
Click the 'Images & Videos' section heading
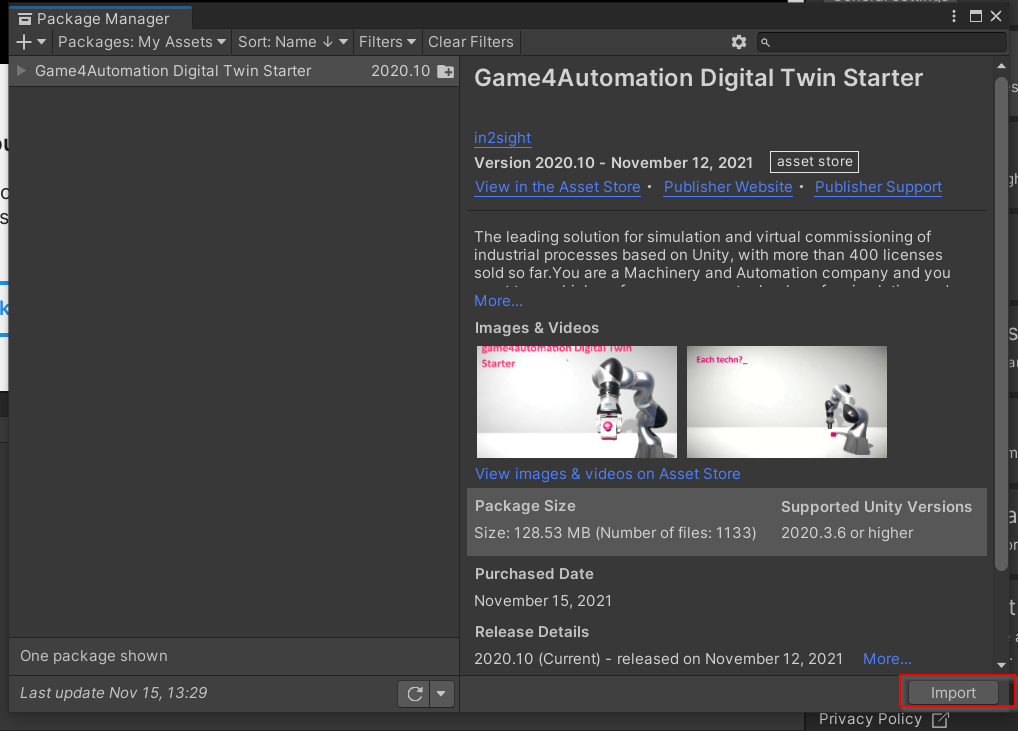click(537, 328)
